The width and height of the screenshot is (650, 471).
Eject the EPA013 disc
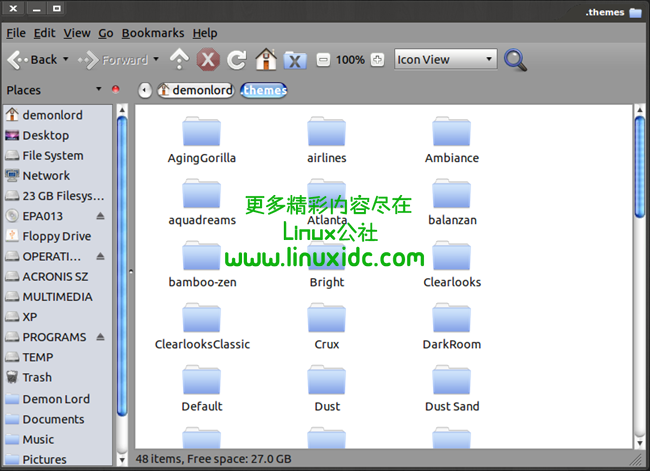click(100, 216)
